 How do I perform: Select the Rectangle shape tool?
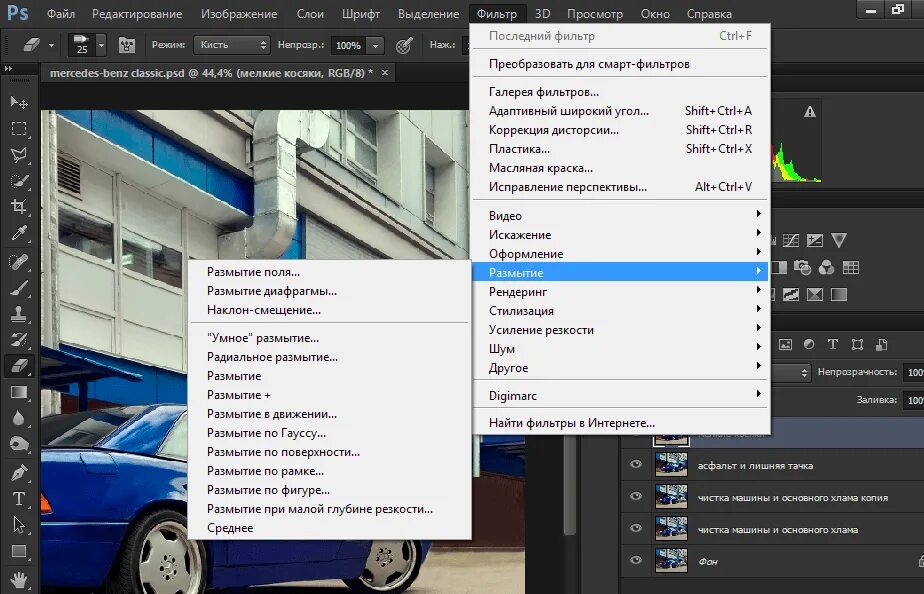19,551
